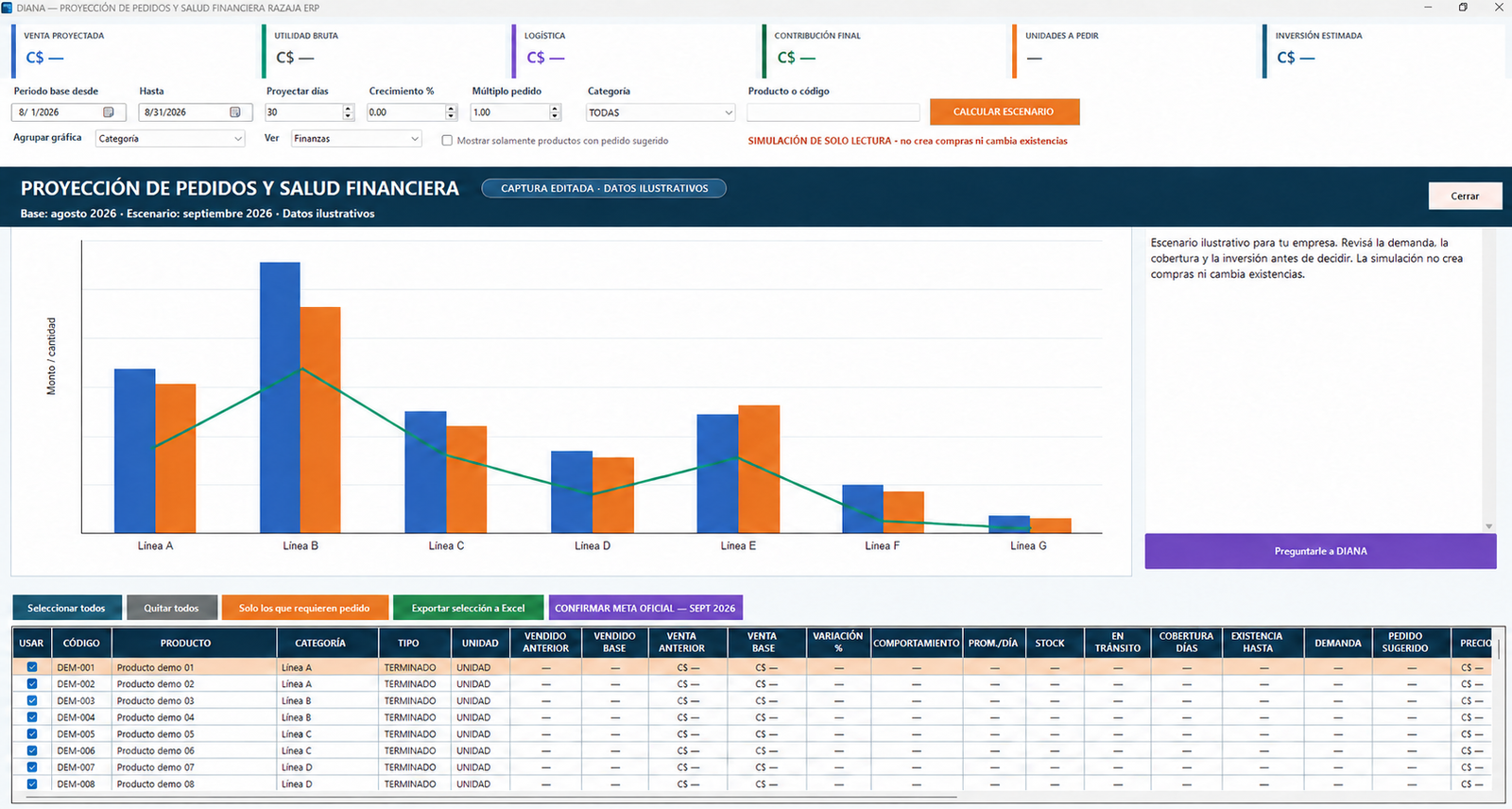Confirm with 'CONFIRMAR META OFICIAL — SEPT 2026'

(x=645, y=608)
